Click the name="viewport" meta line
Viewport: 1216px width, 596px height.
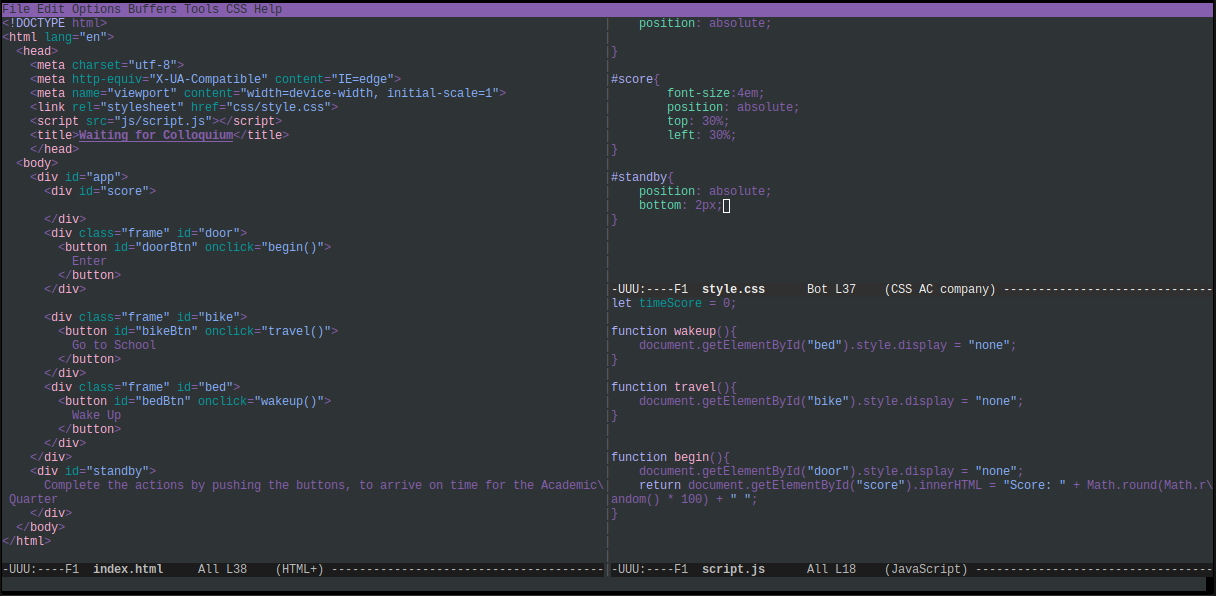click(x=268, y=93)
